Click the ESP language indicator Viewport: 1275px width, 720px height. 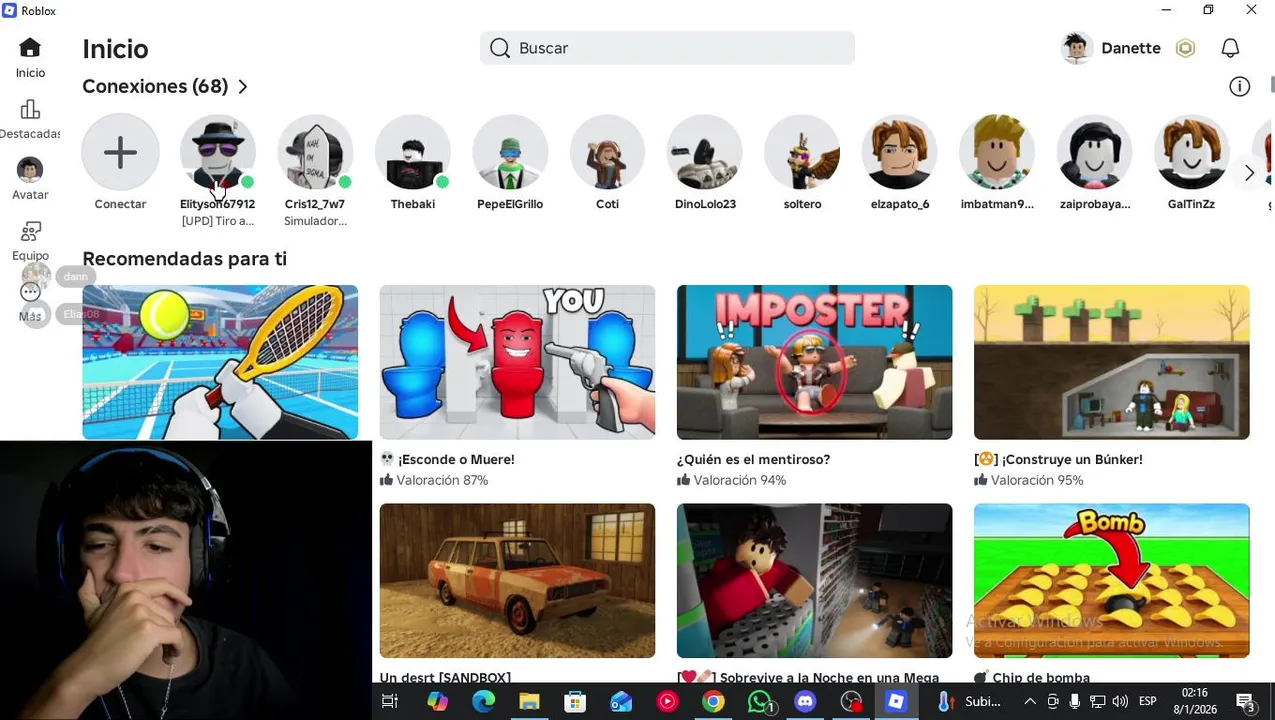coord(1148,702)
